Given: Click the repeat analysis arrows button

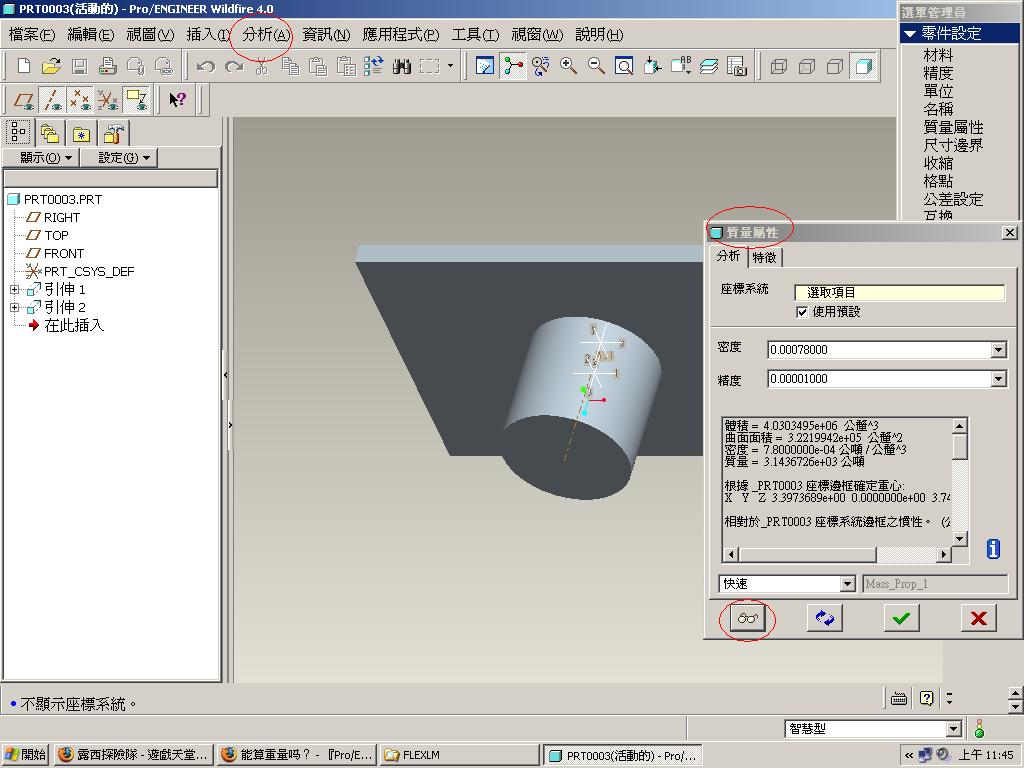Looking at the screenshot, I should [x=824, y=618].
